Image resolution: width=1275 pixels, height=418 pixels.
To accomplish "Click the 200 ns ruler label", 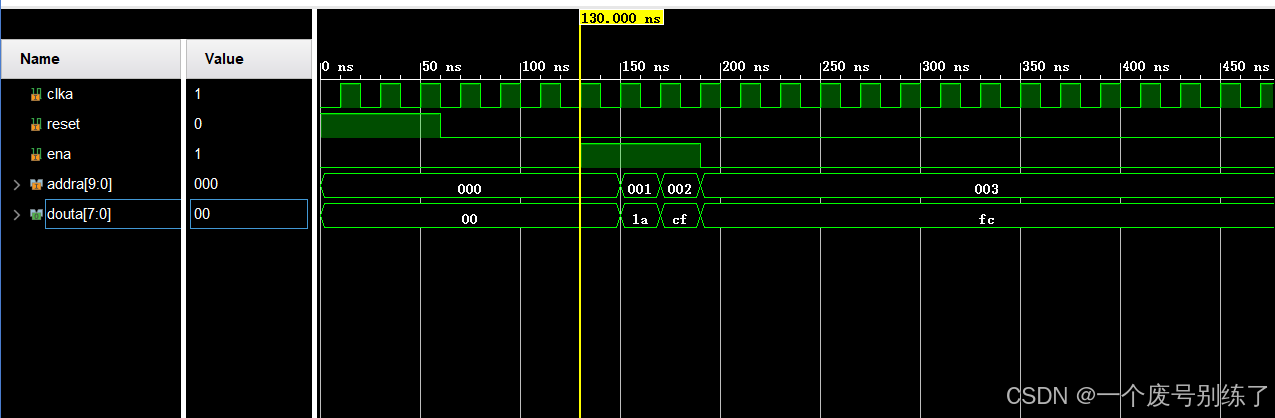I will (746, 67).
